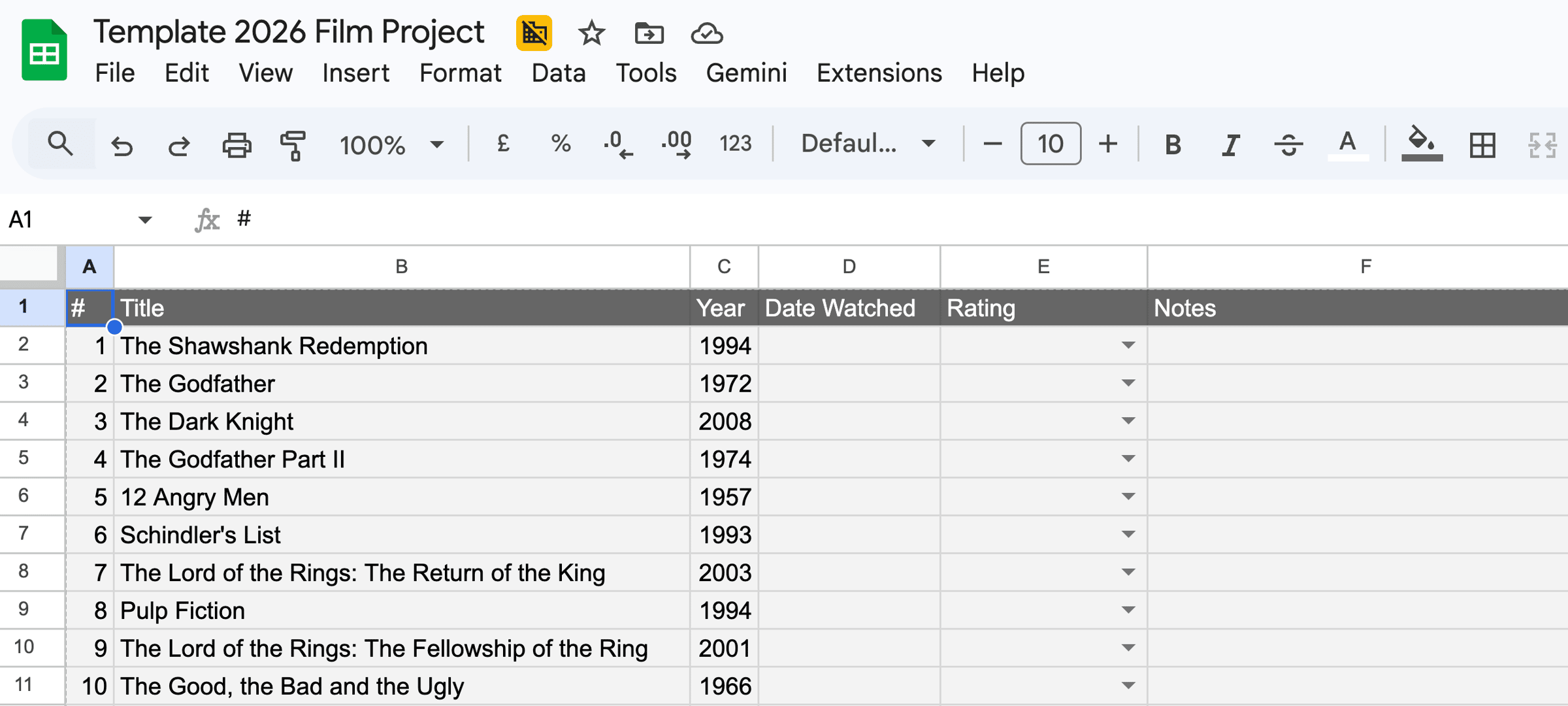Star this spreadsheet document
Screen dimensions: 1568x706
pyautogui.click(x=591, y=33)
